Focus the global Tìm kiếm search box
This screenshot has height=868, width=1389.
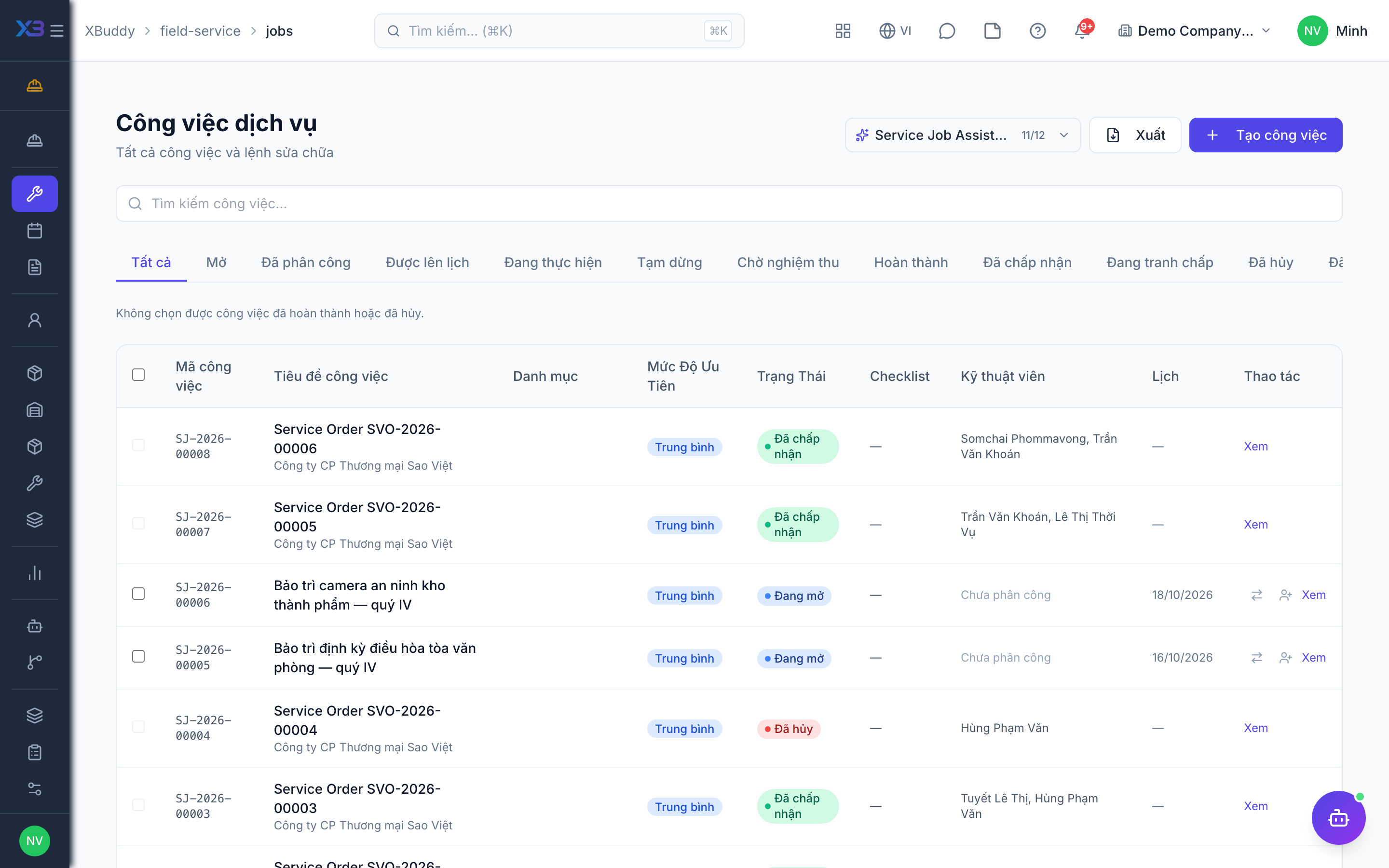[559, 30]
